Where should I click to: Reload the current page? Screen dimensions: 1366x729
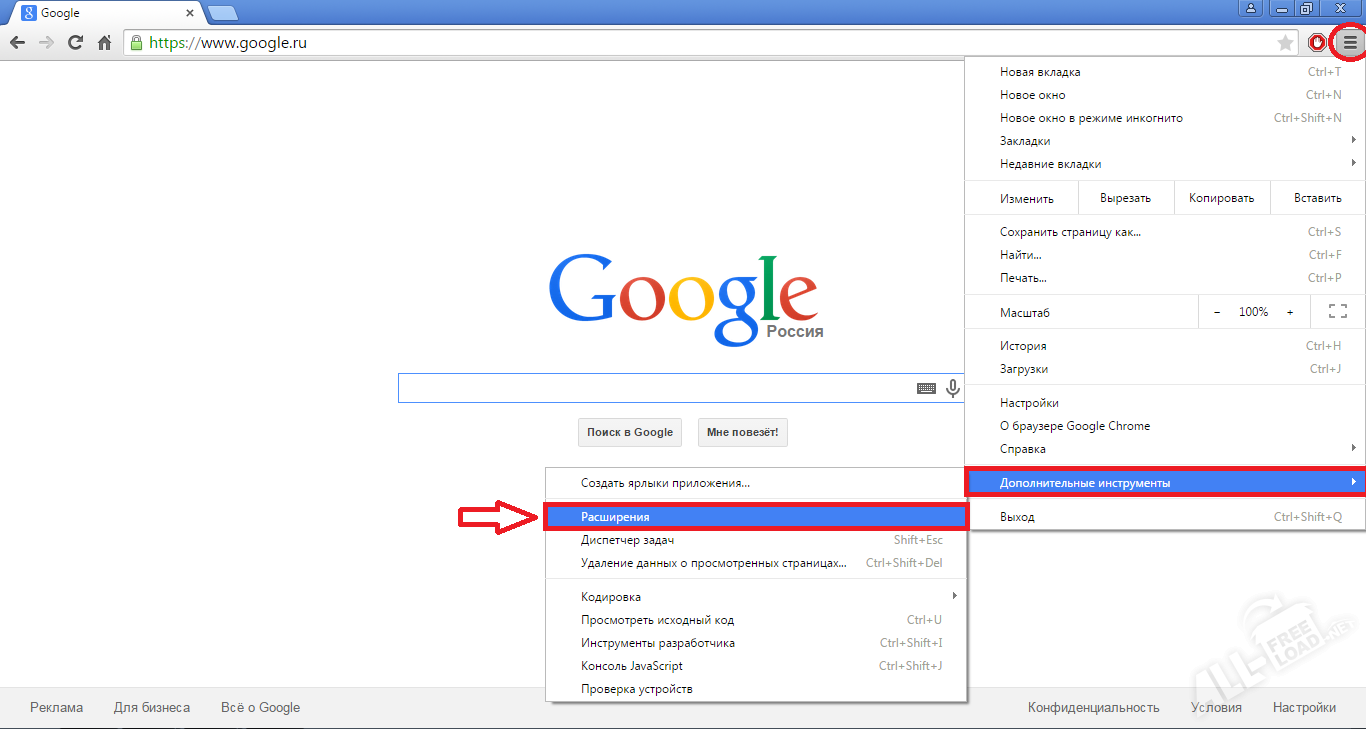pos(75,43)
